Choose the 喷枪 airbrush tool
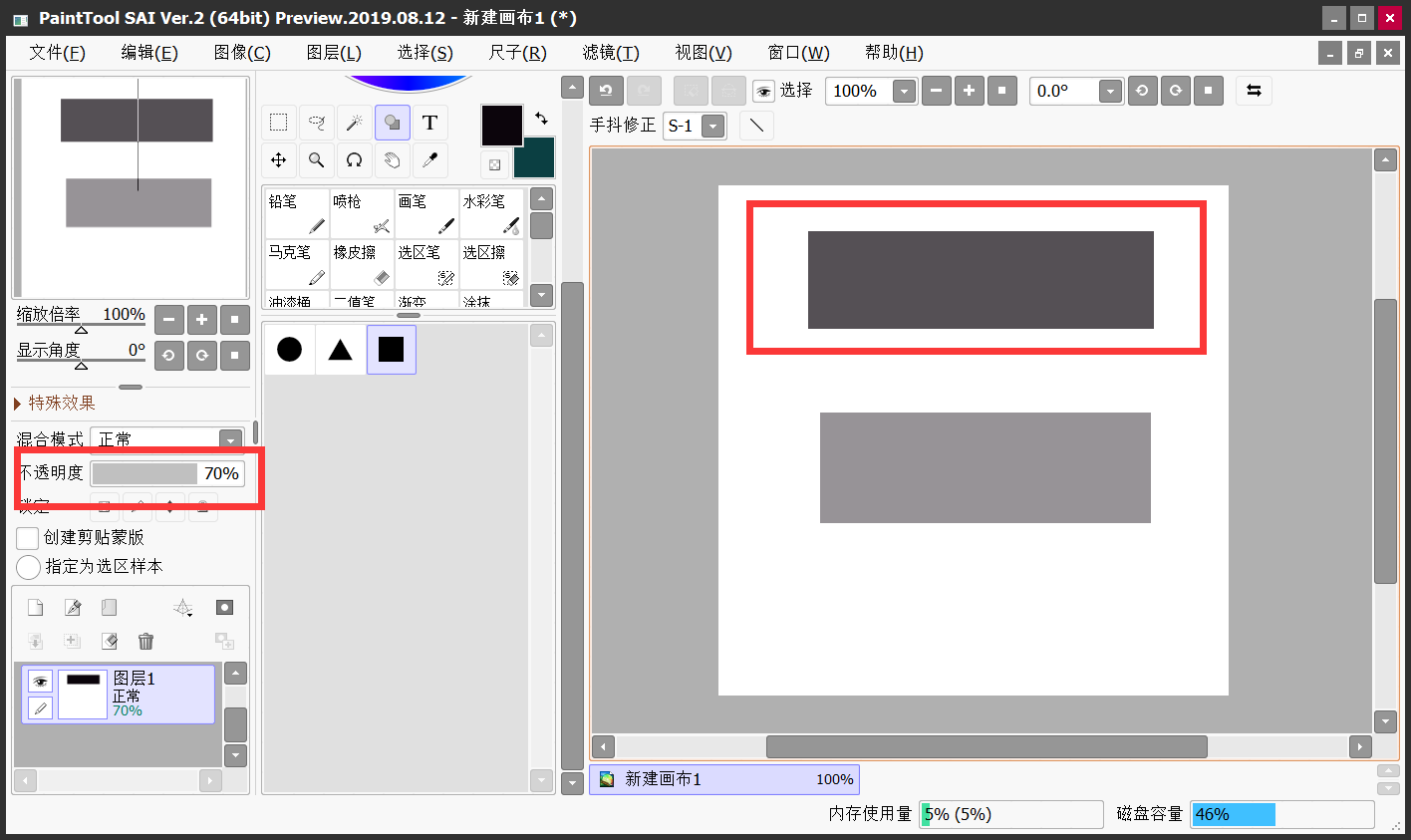The width and height of the screenshot is (1411, 840). point(362,213)
